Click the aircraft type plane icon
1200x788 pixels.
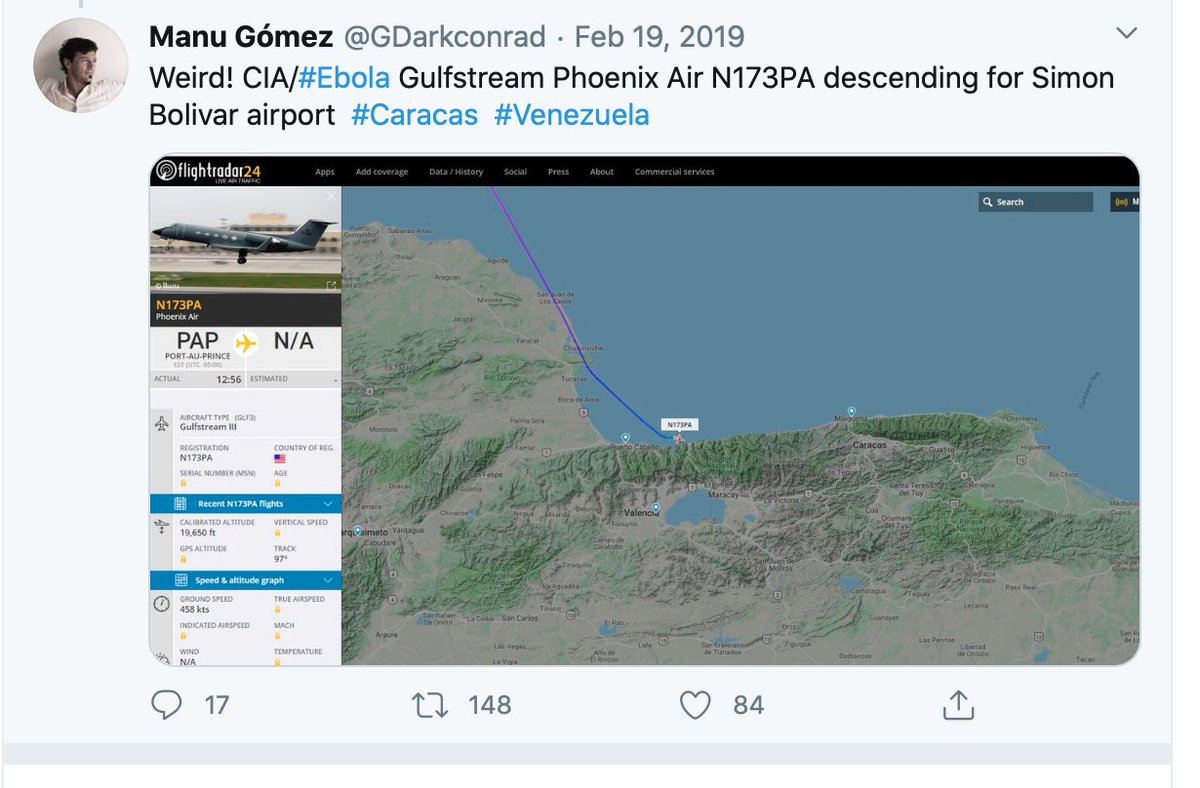click(x=161, y=423)
